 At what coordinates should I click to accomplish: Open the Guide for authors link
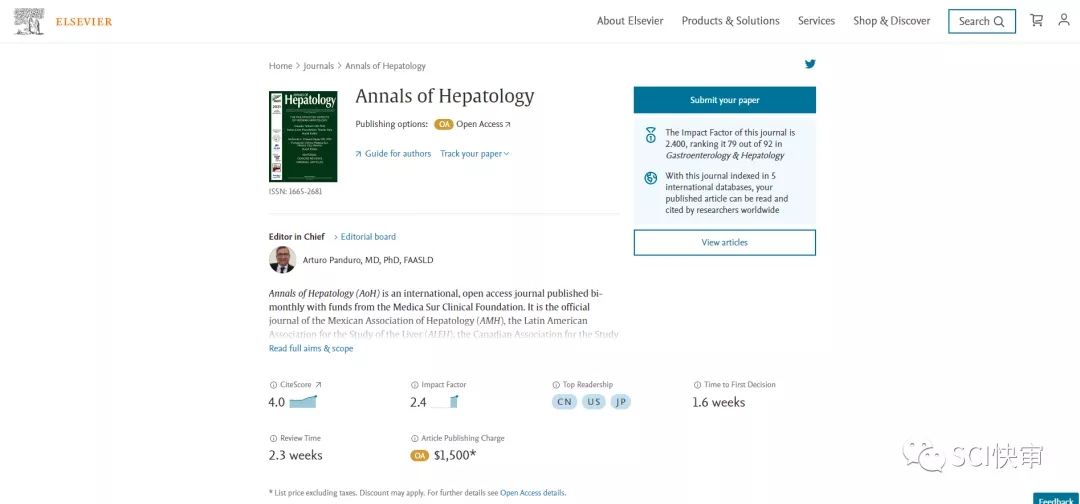tap(393, 154)
